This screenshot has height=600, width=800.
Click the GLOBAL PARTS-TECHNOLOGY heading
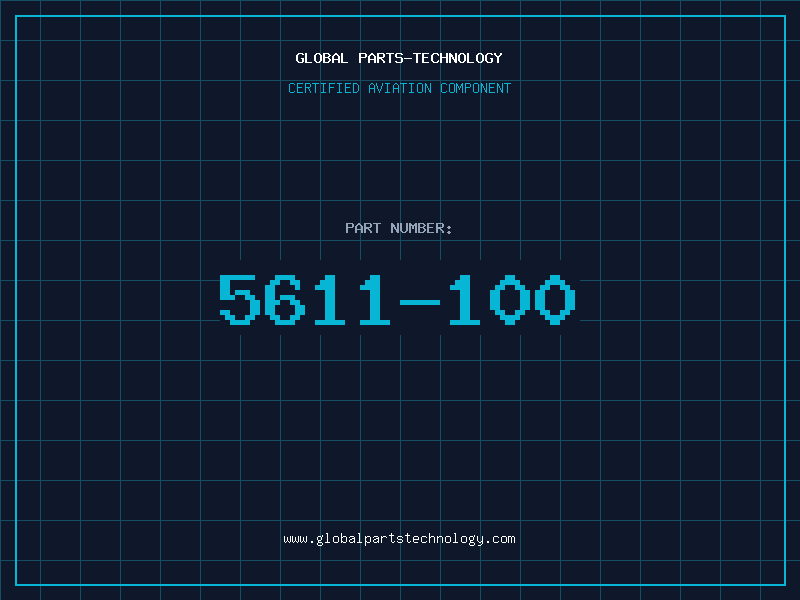click(399, 58)
